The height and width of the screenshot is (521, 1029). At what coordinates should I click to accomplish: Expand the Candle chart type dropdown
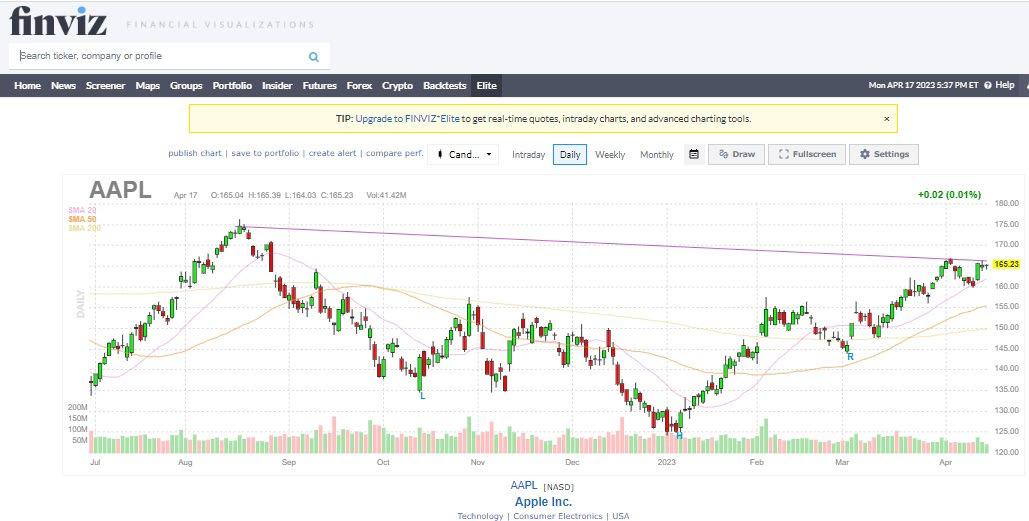coord(463,154)
